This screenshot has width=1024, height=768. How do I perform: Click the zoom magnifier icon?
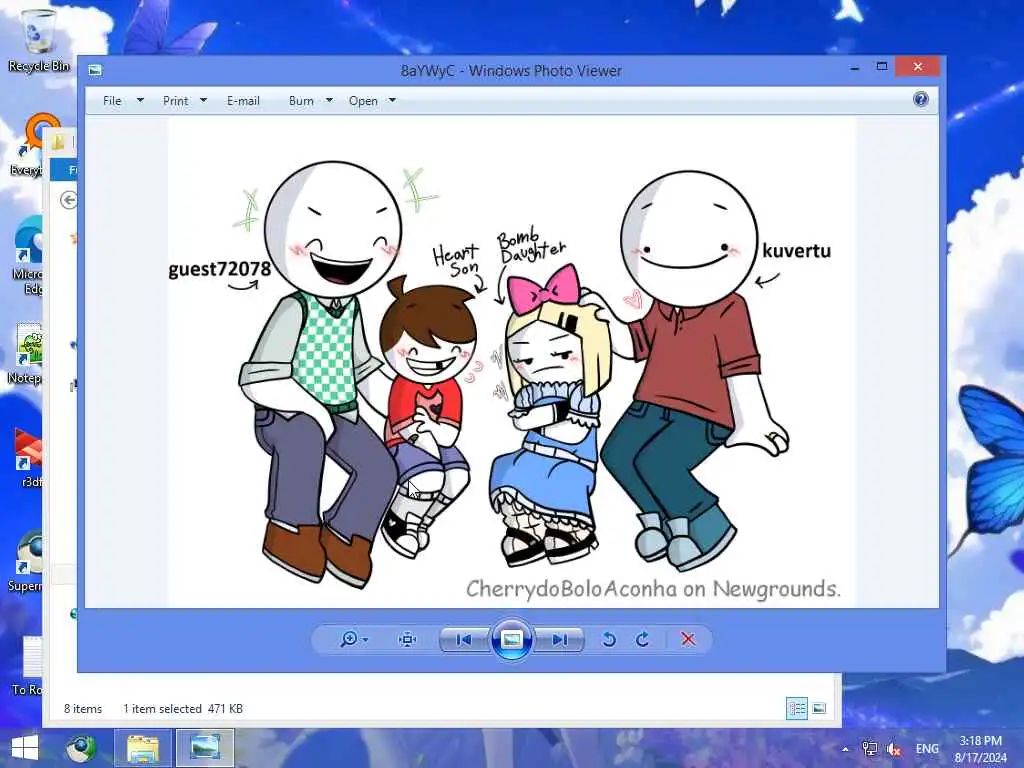point(349,639)
